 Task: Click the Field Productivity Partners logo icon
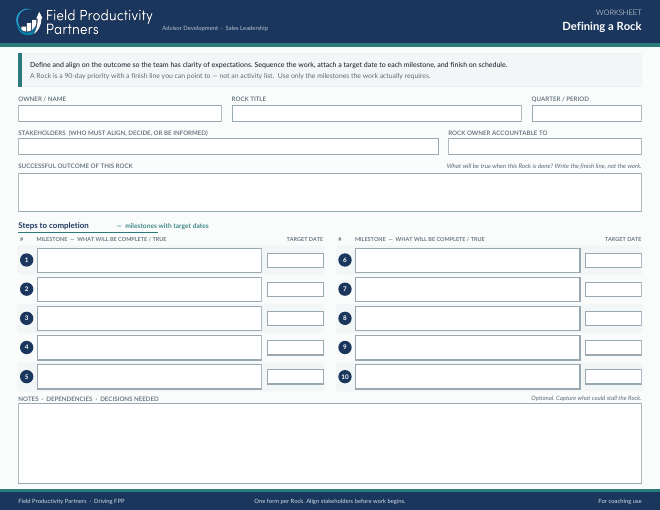click(29, 22)
